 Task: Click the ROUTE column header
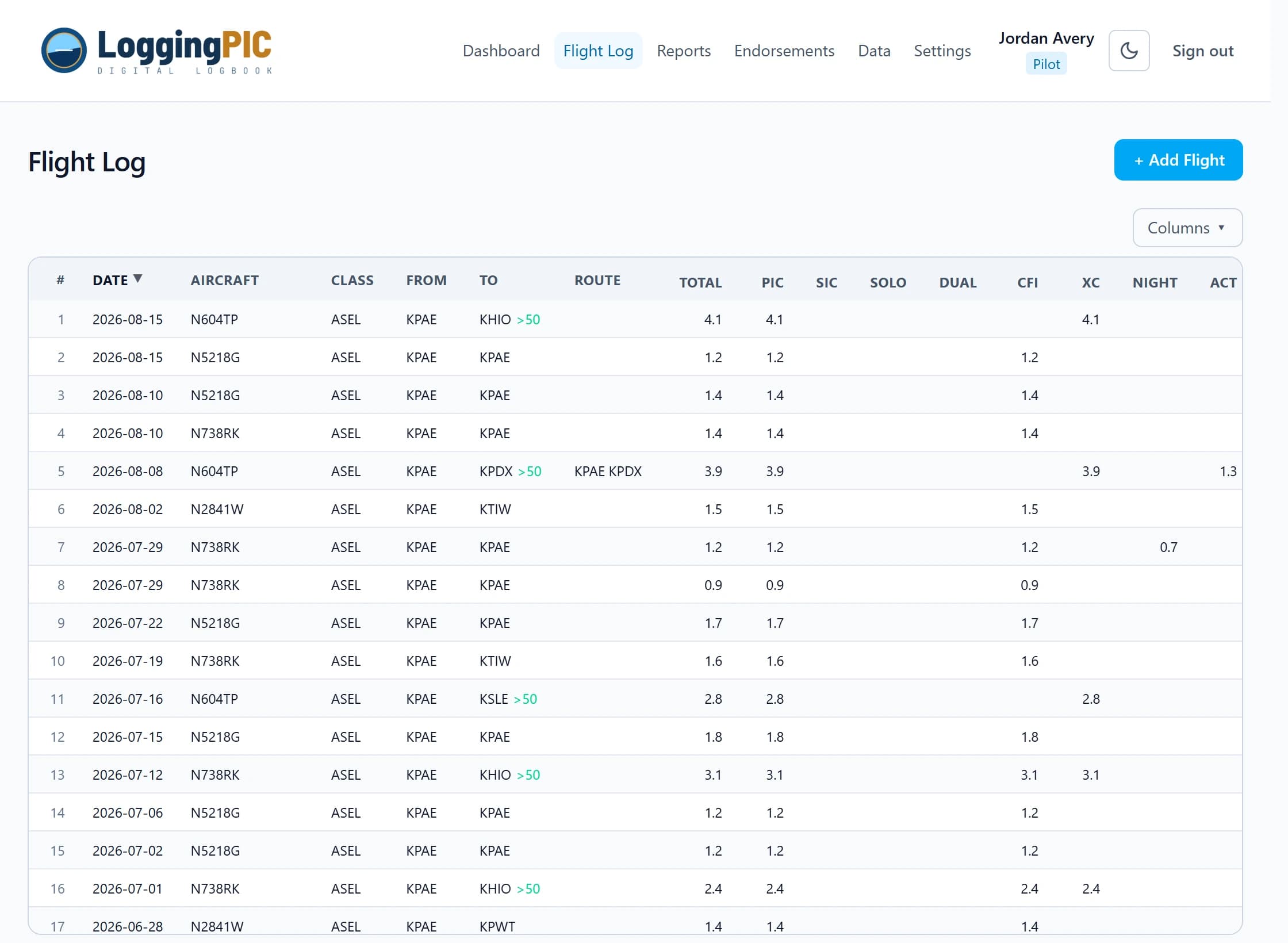point(597,280)
